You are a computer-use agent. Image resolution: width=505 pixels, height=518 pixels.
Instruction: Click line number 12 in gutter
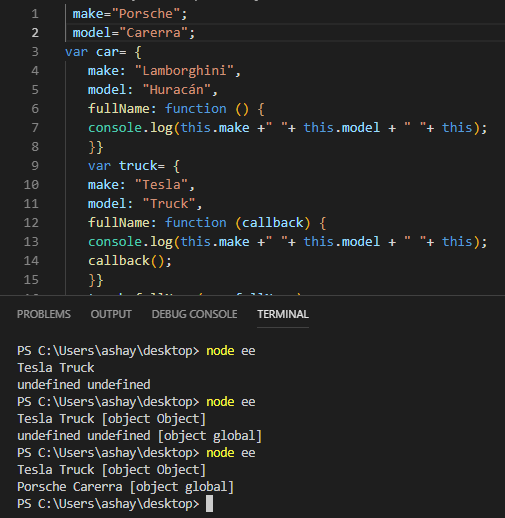click(x=31, y=223)
